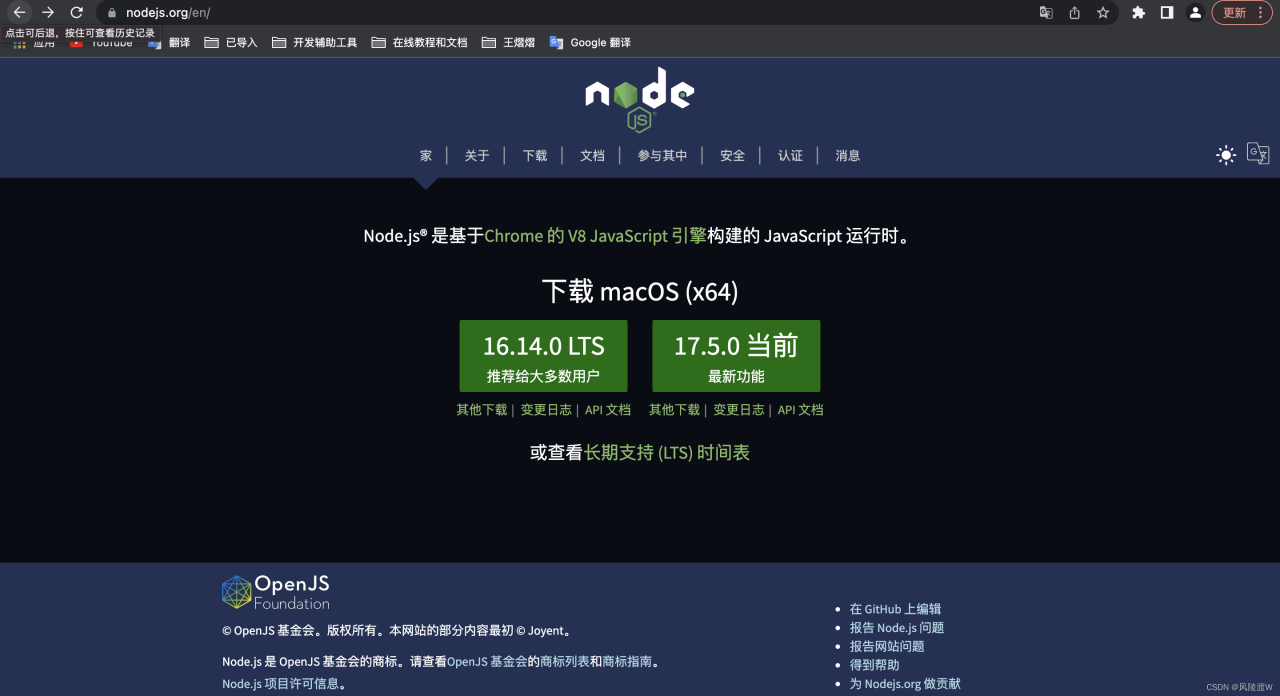1280x696 pixels.
Task: Open 变更日志 under the LTS button
Action: [546, 409]
